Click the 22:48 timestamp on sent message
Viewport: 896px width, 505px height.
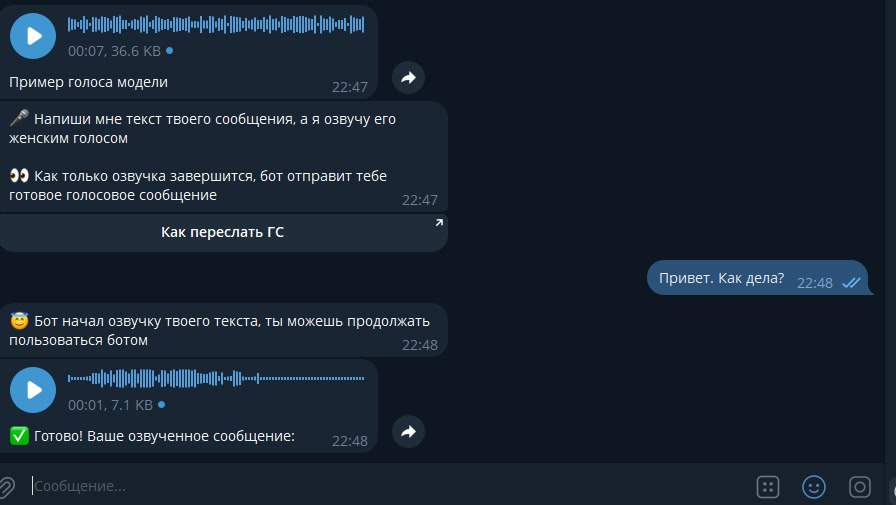coord(814,283)
